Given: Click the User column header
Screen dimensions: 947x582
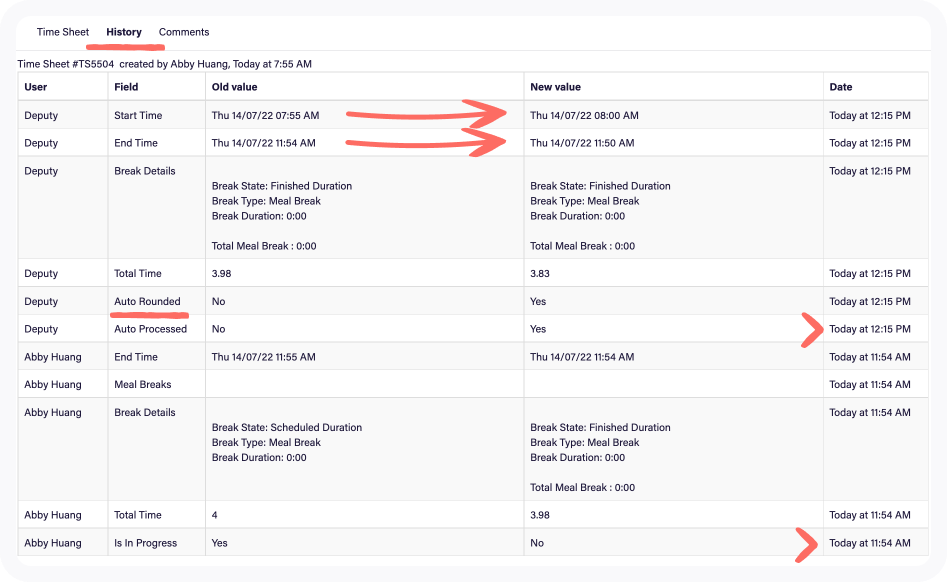Looking at the screenshot, I should coord(36,87).
